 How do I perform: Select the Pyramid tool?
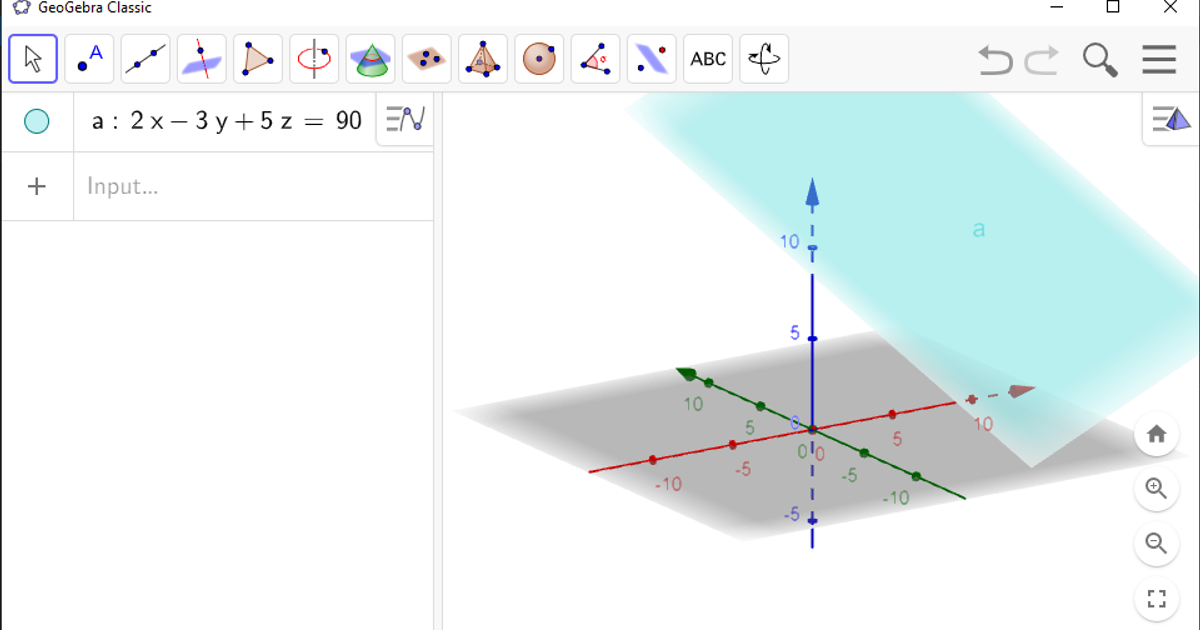point(482,59)
